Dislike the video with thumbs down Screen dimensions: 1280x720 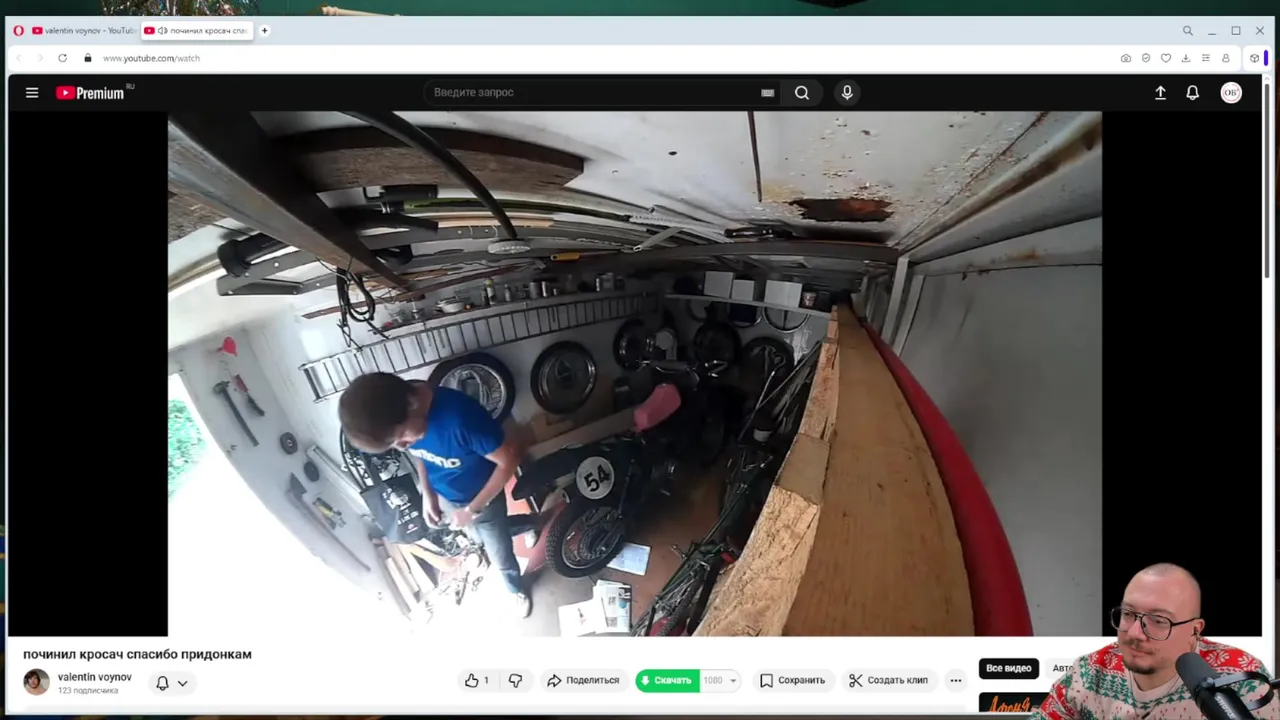pyautogui.click(x=515, y=680)
